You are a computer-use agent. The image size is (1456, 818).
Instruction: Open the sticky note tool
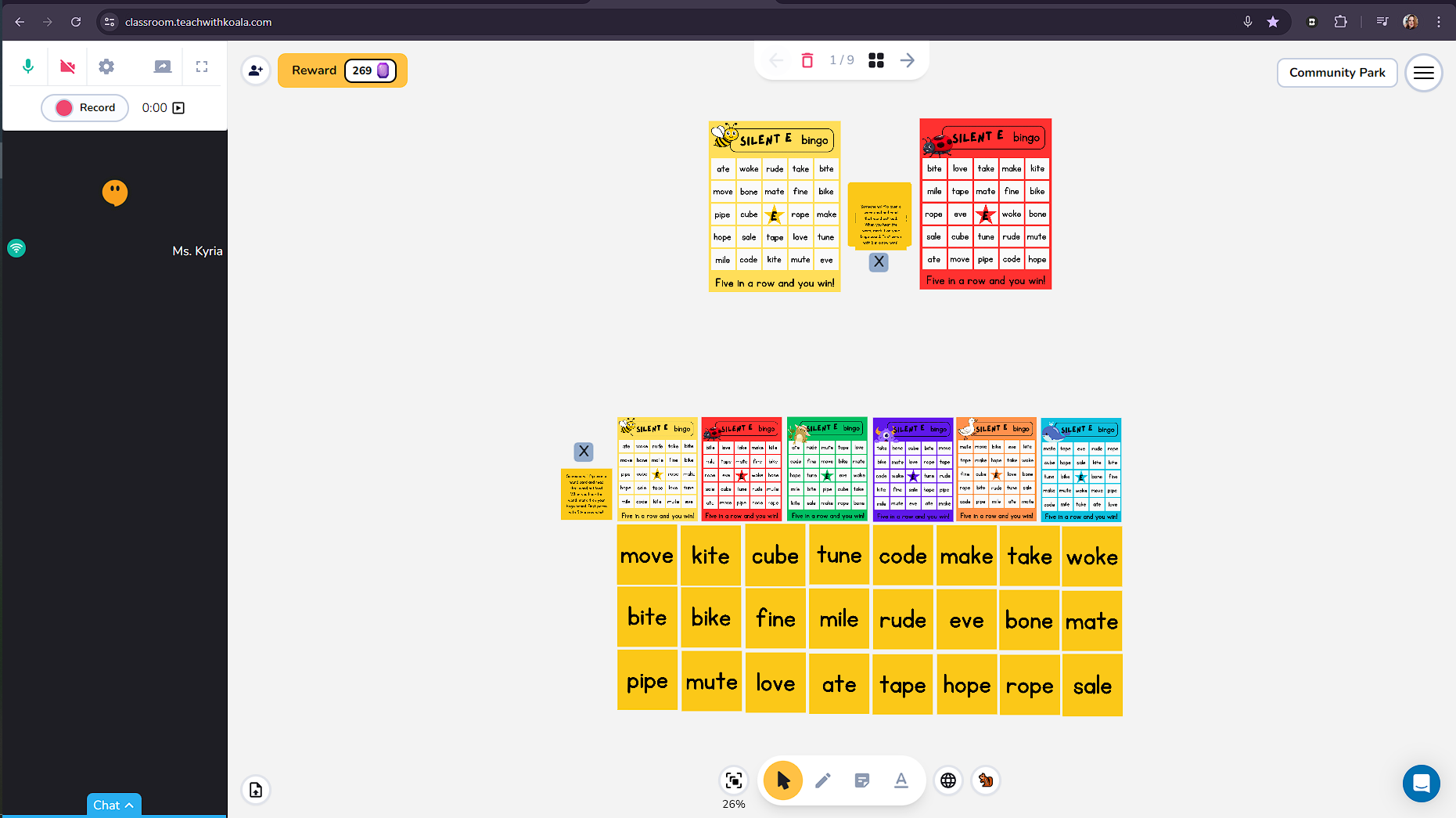point(862,780)
